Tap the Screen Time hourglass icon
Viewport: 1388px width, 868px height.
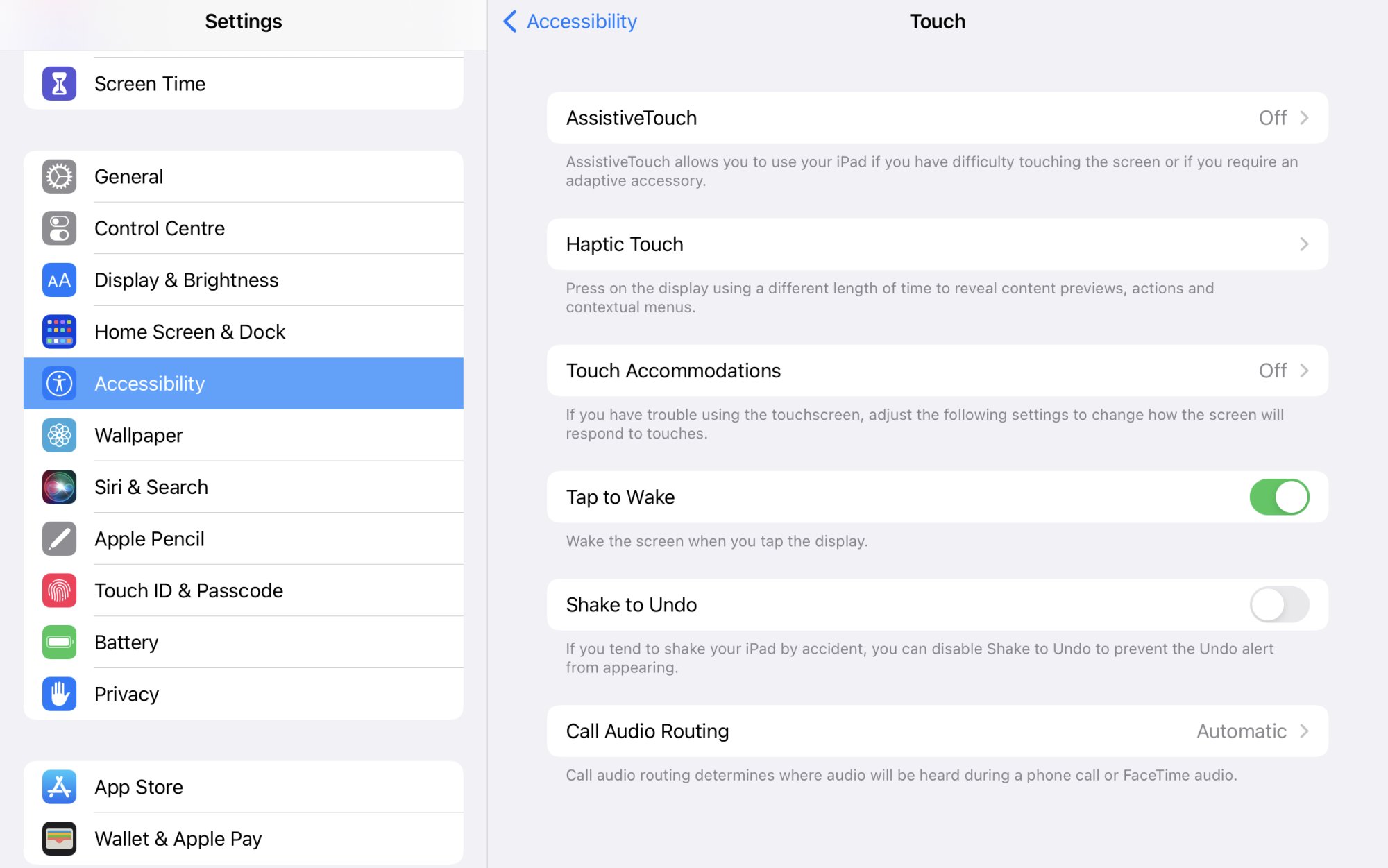pyautogui.click(x=59, y=84)
